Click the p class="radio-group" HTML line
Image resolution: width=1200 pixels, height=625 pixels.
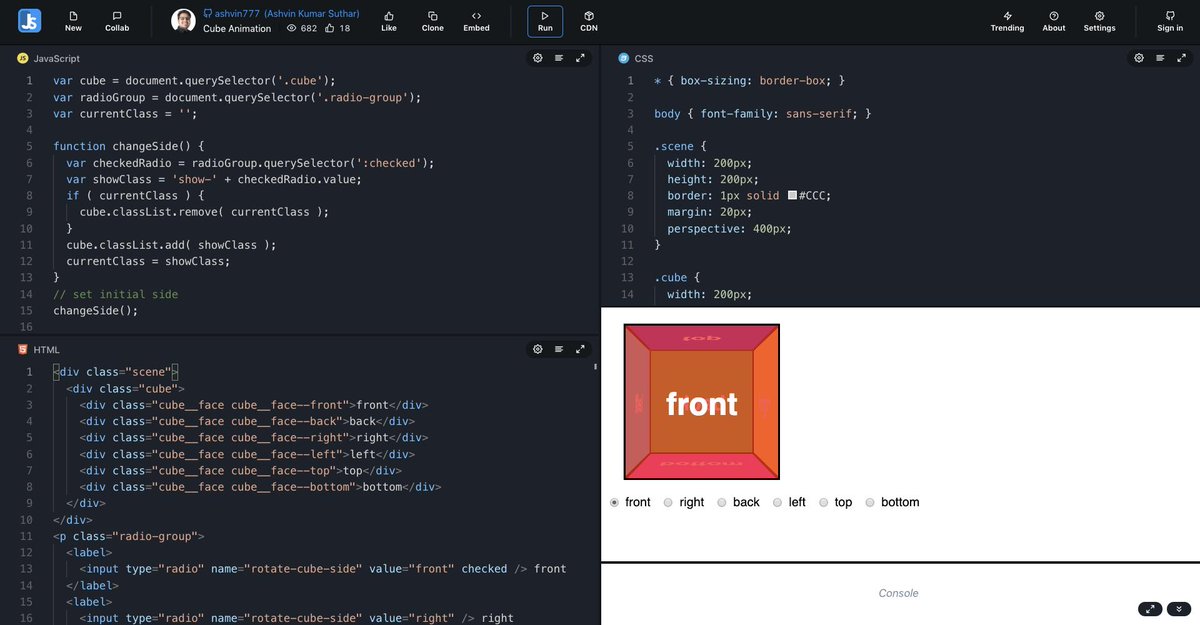coord(129,536)
